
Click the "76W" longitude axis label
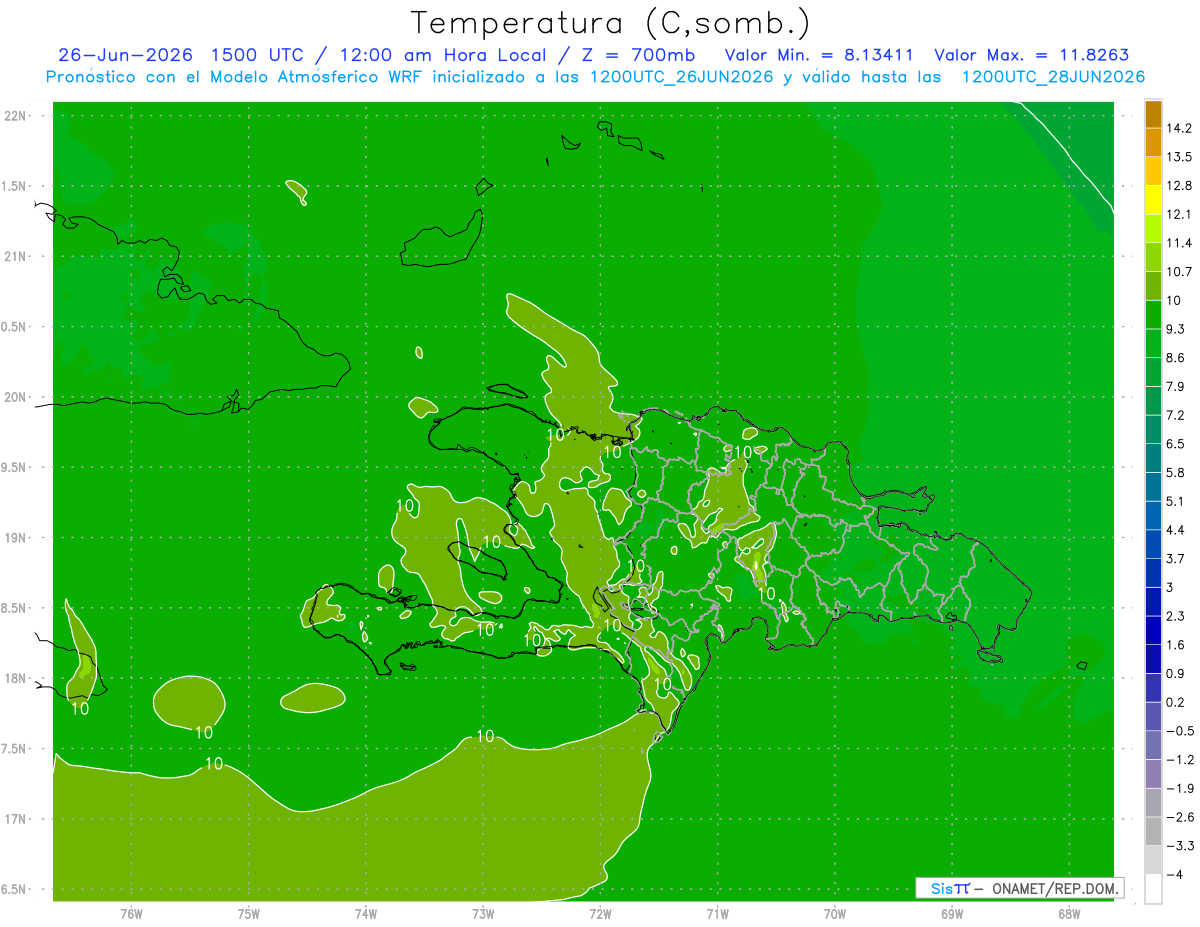tap(131, 914)
